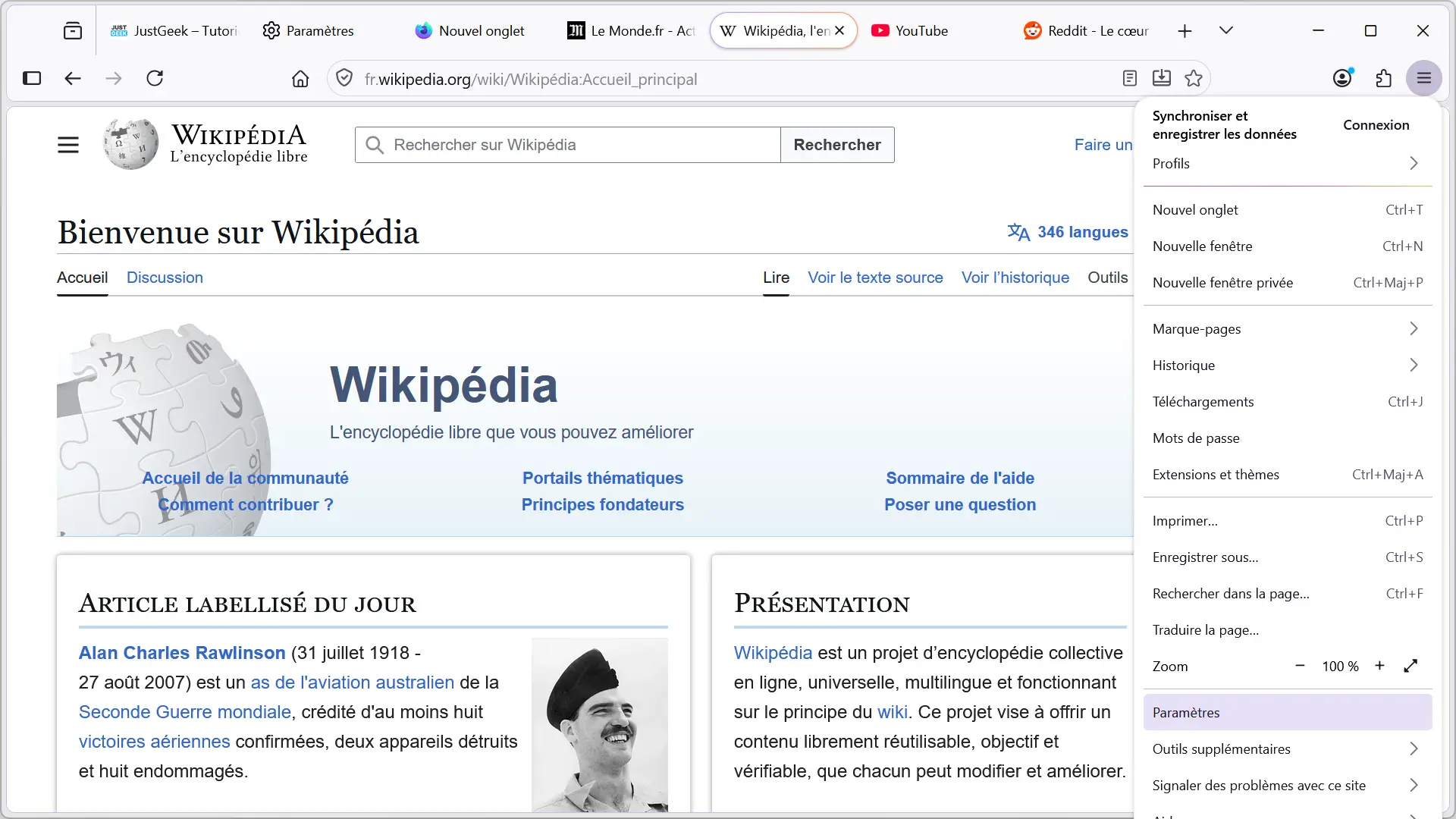This screenshot has width=1456, height=819.
Task: Expand Outils supplémentaires submenu
Action: [x=1287, y=749]
